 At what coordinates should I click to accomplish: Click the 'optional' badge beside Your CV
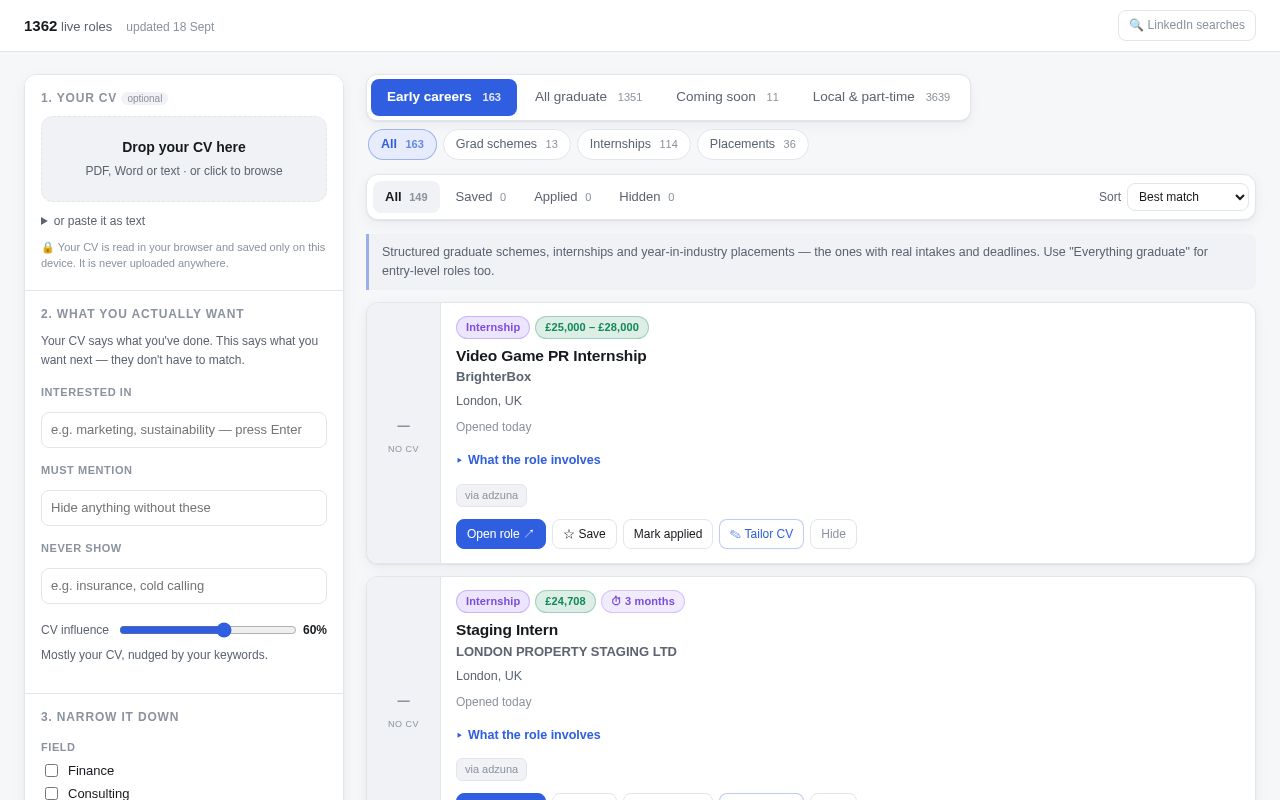[x=145, y=99]
